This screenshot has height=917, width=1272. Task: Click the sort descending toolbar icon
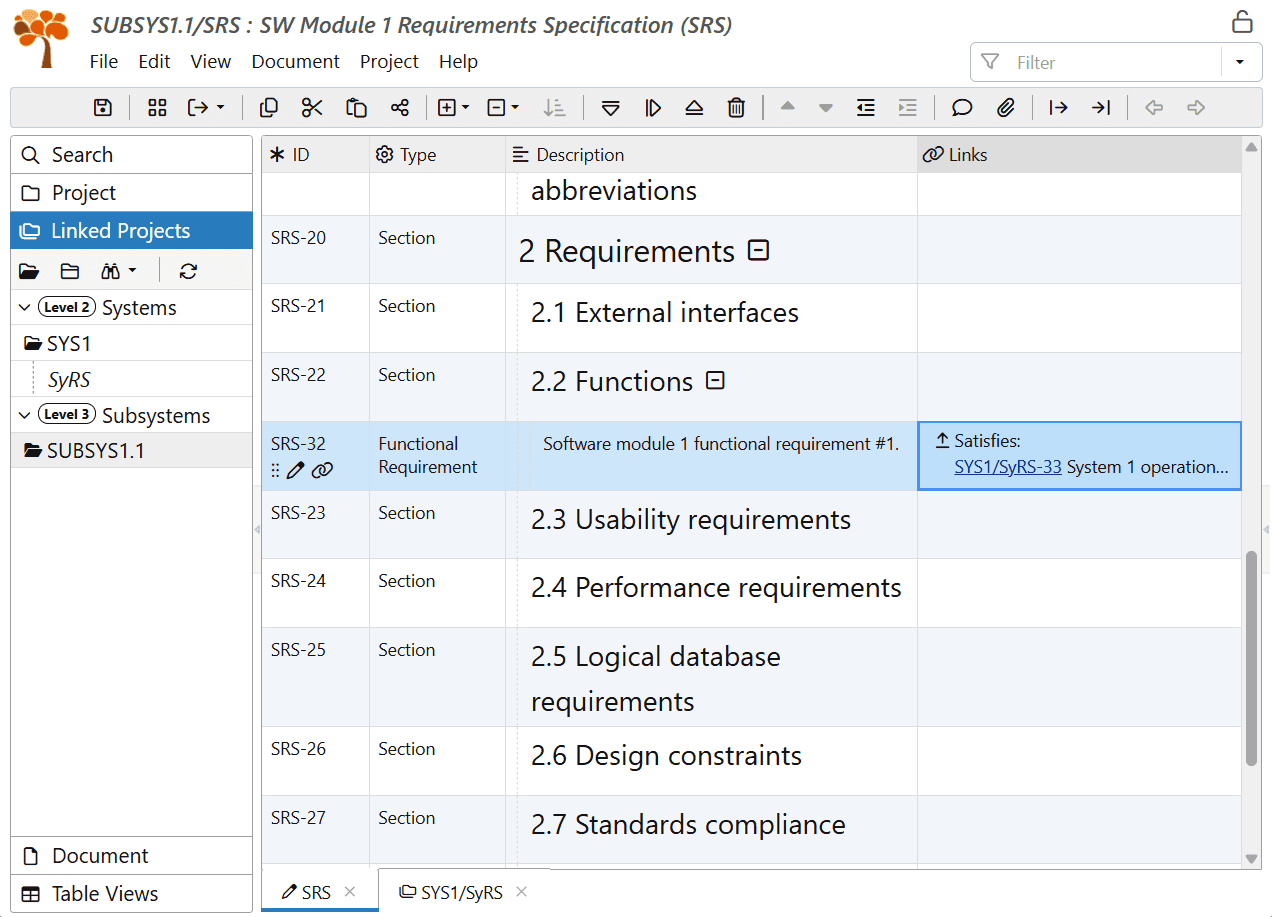553,108
